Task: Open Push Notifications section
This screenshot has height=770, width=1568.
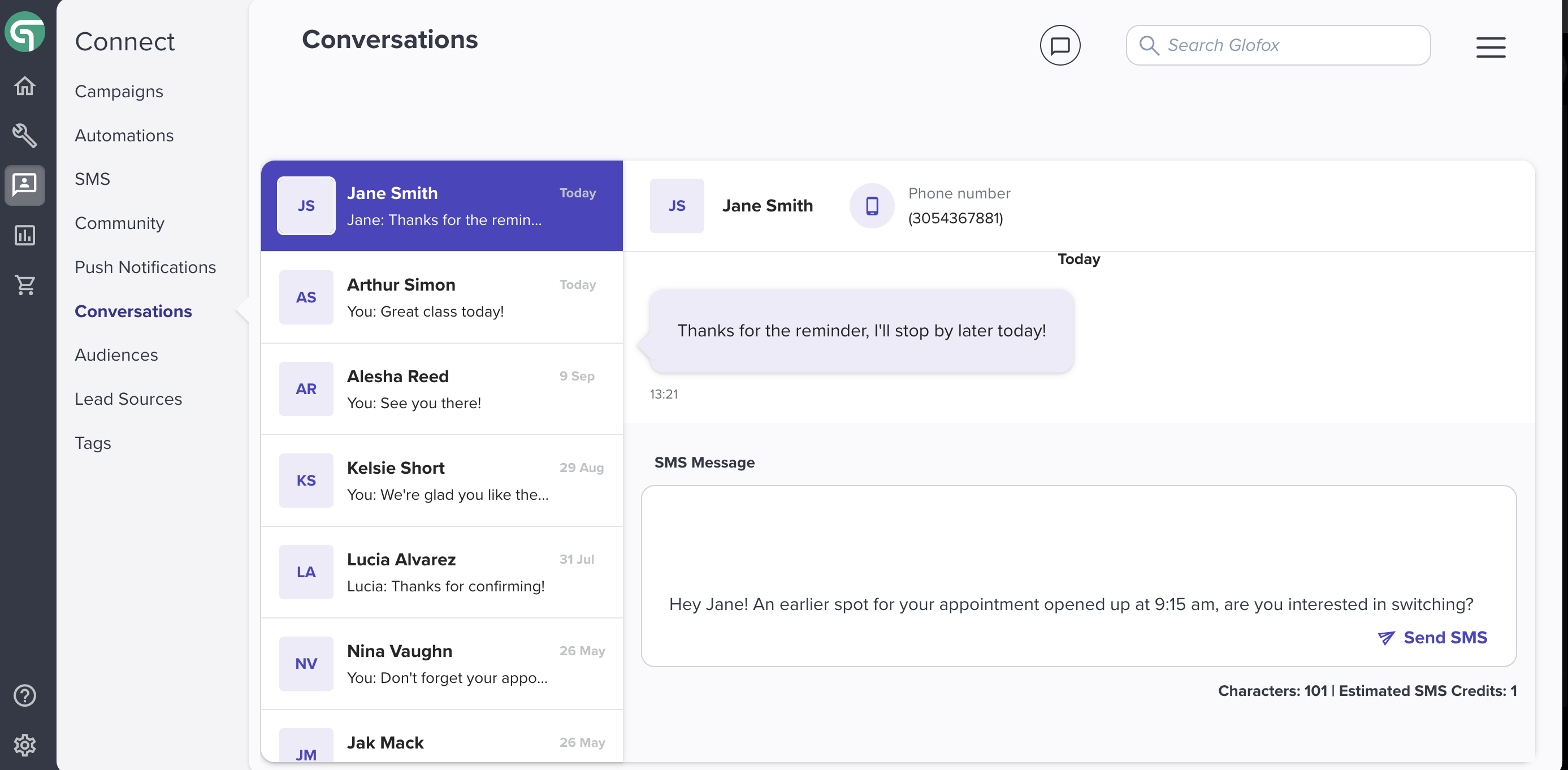Action: pos(145,267)
